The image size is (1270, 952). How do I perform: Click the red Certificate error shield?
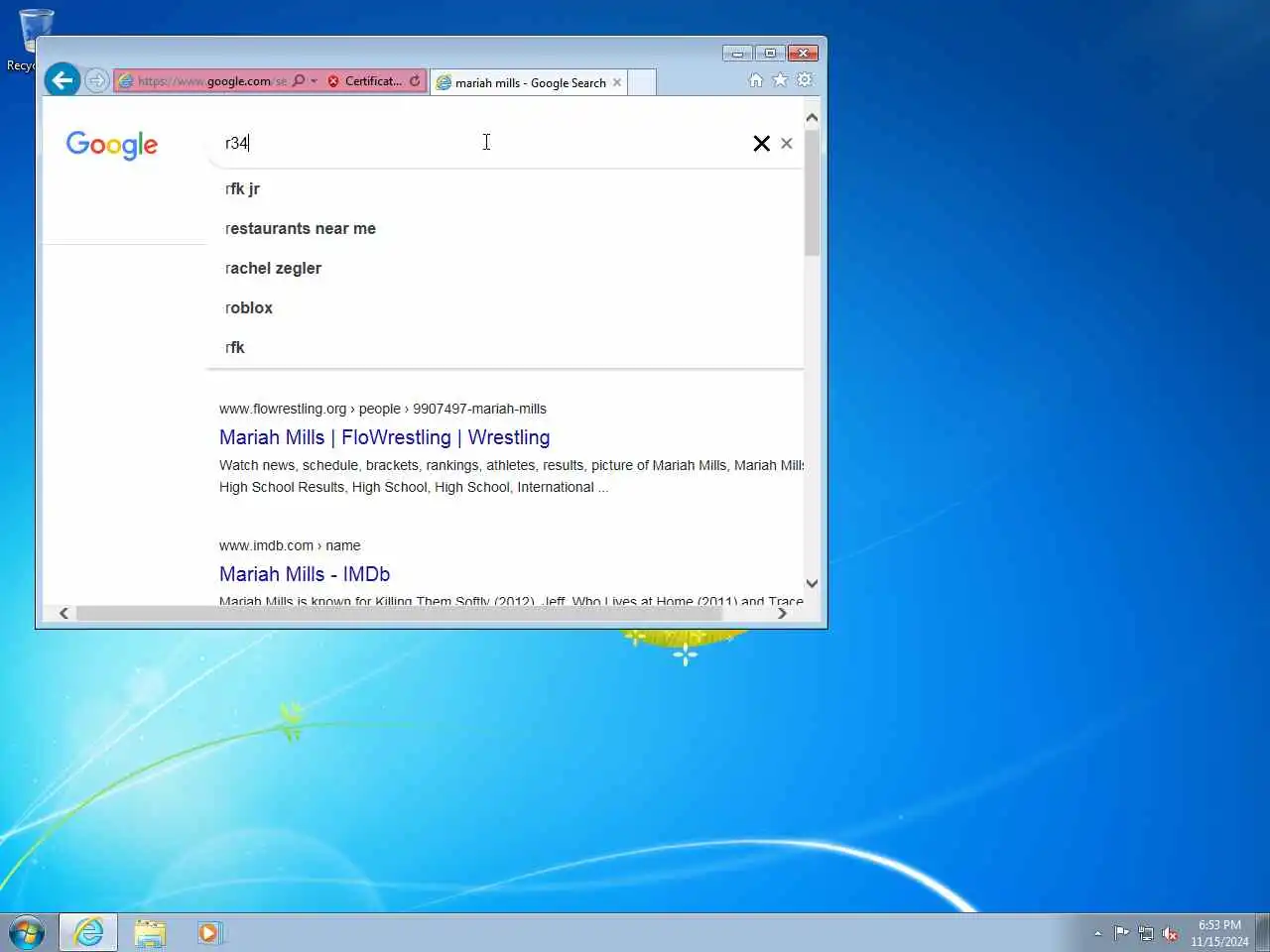333,81
